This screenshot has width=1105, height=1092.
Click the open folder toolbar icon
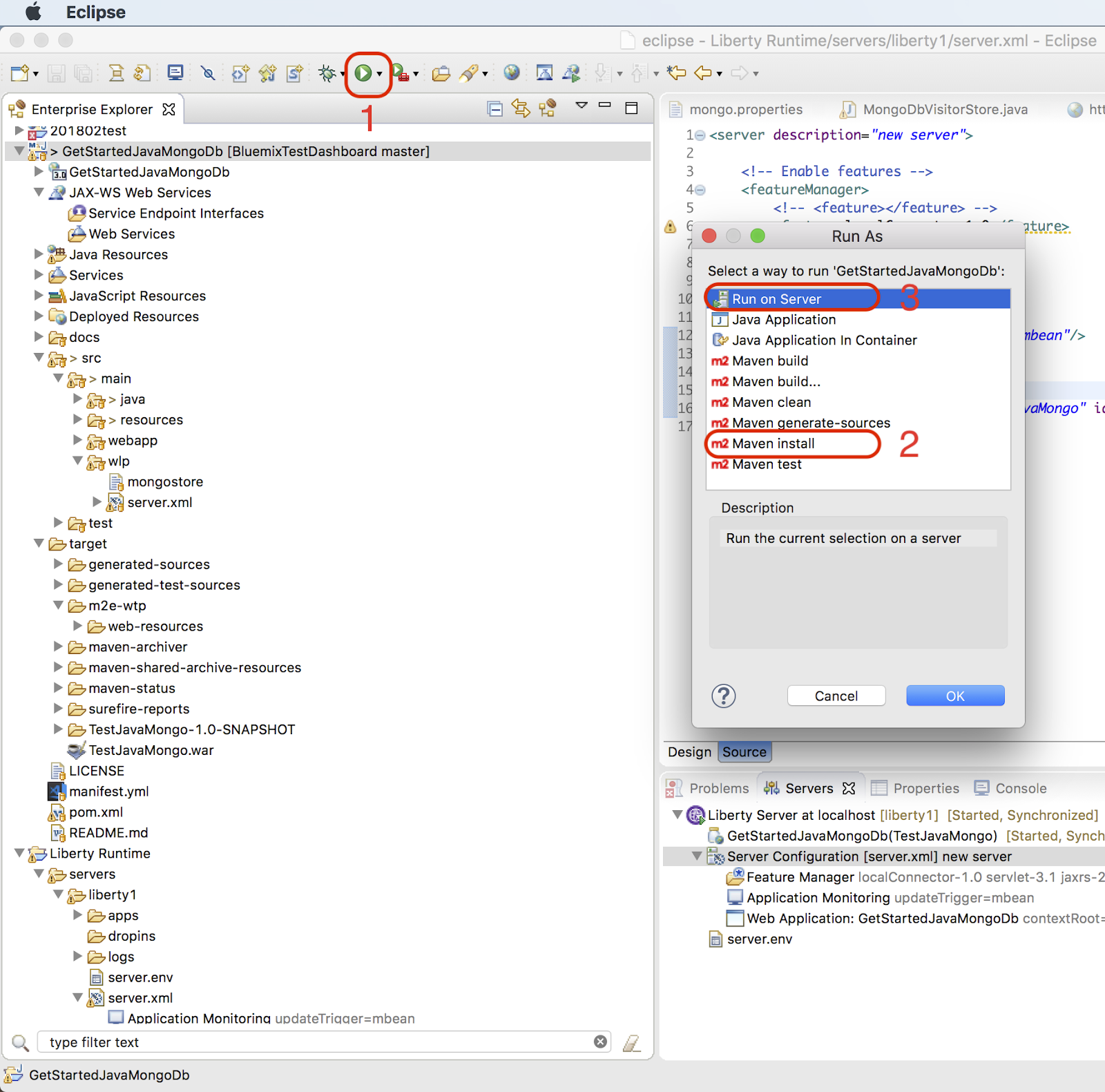point(441,73)
